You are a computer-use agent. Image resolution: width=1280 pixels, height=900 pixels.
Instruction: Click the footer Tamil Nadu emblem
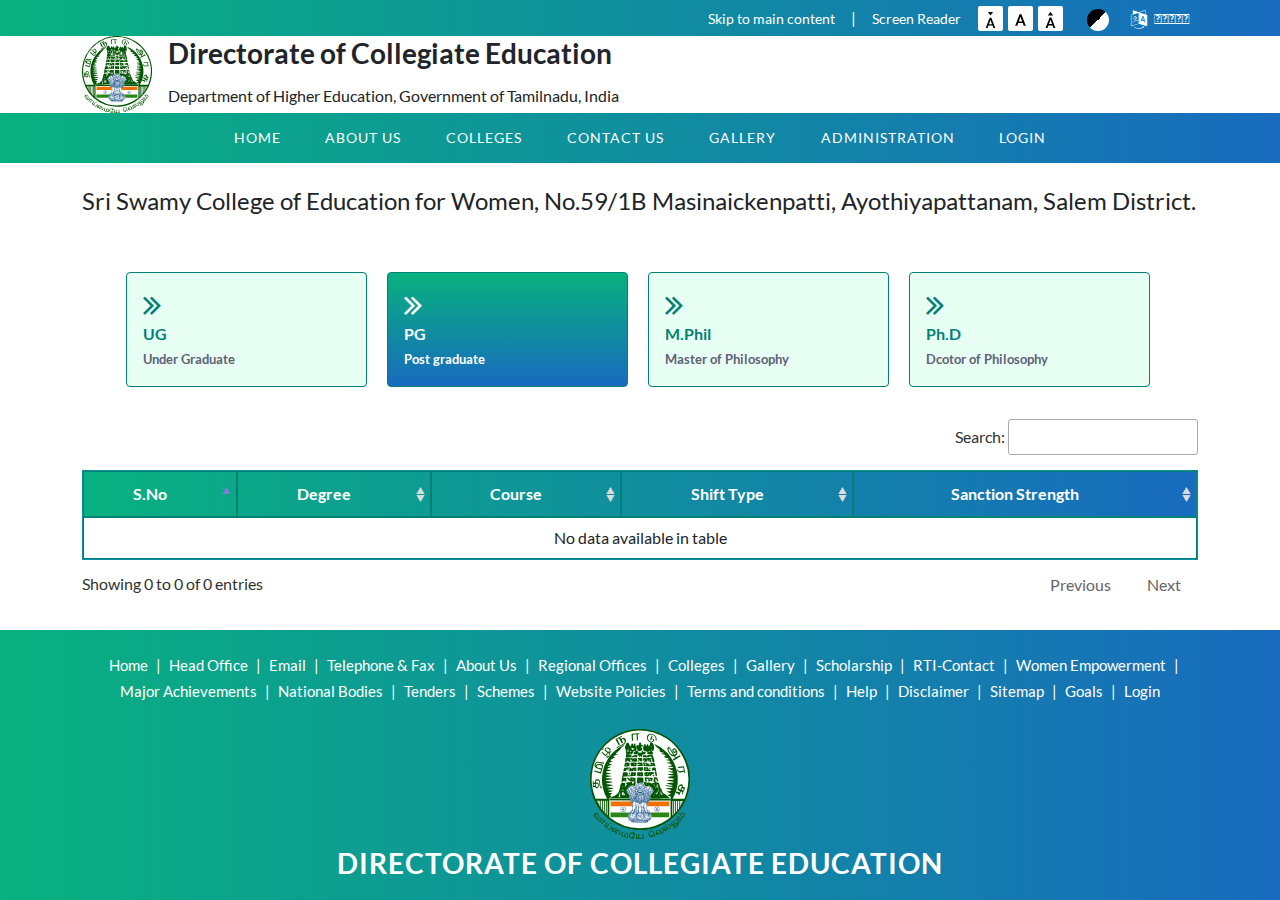[x=640, y=783]
